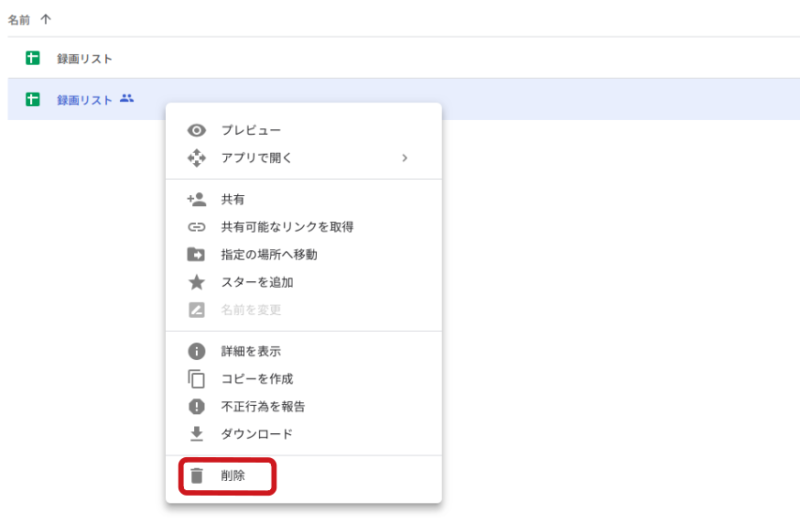Click the exclamation icon for 不正行為を報告

pos(196,407)
